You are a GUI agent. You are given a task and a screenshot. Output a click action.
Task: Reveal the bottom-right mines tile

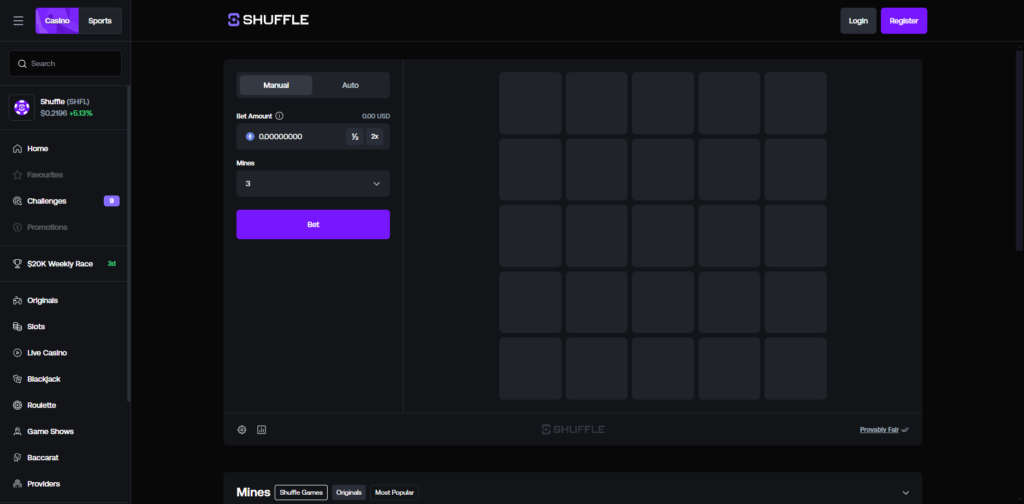(x=795, y=368)
